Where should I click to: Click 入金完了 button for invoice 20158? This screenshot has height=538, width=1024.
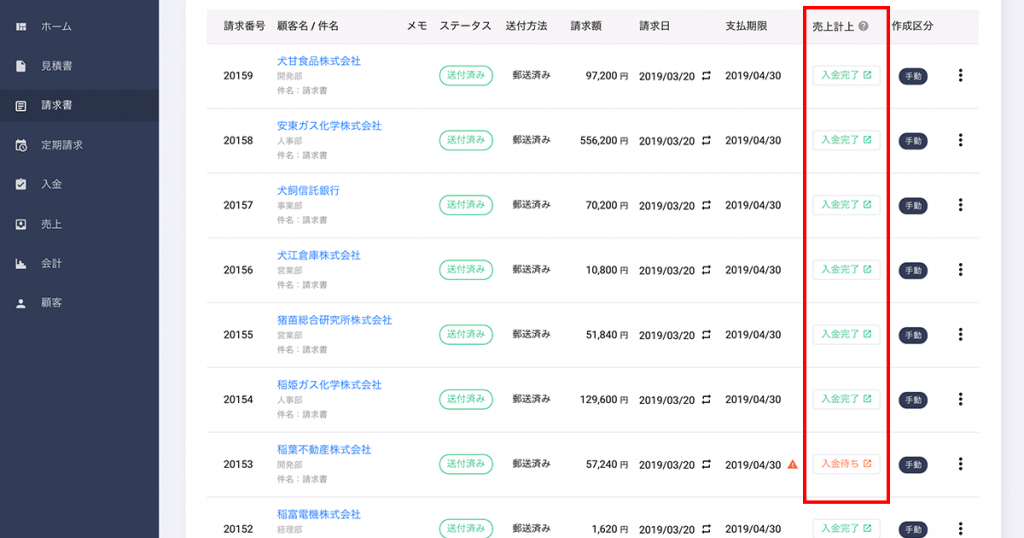[846, 140]
